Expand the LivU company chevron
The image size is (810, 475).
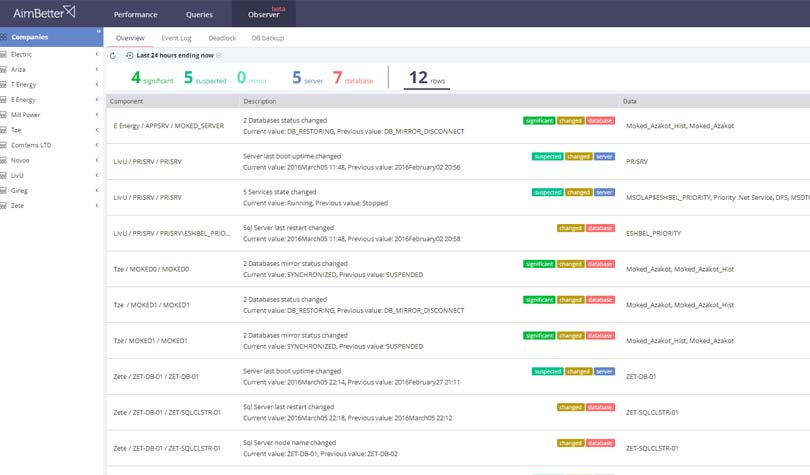[x=97, y=175]
